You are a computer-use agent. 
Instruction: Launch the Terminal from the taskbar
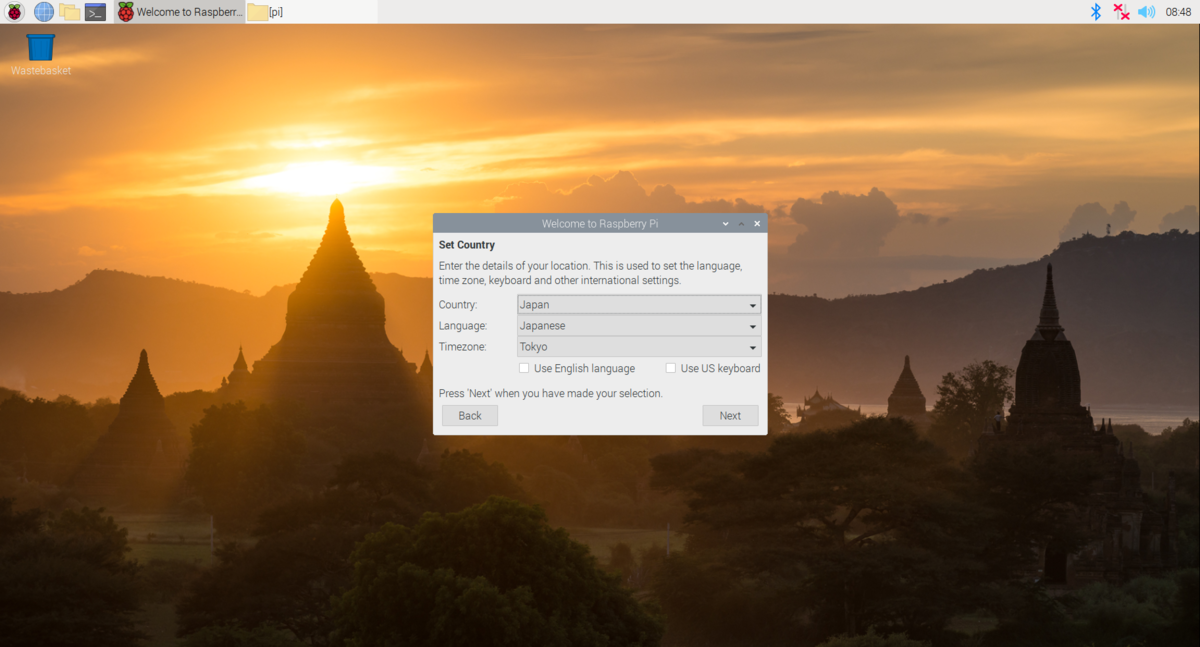pyautogui.click(x=95, y=12)
